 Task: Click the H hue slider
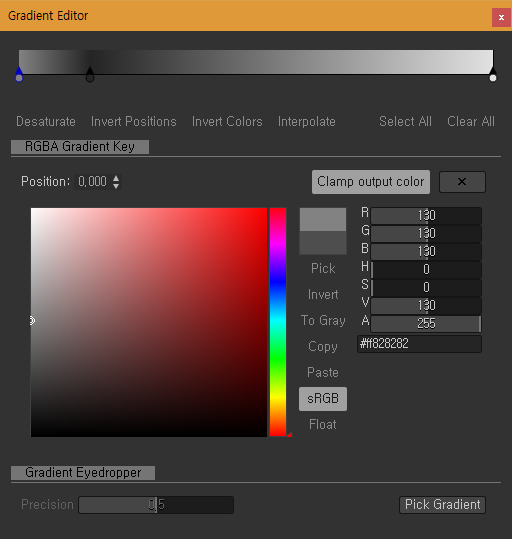click(x=426, y=269)
